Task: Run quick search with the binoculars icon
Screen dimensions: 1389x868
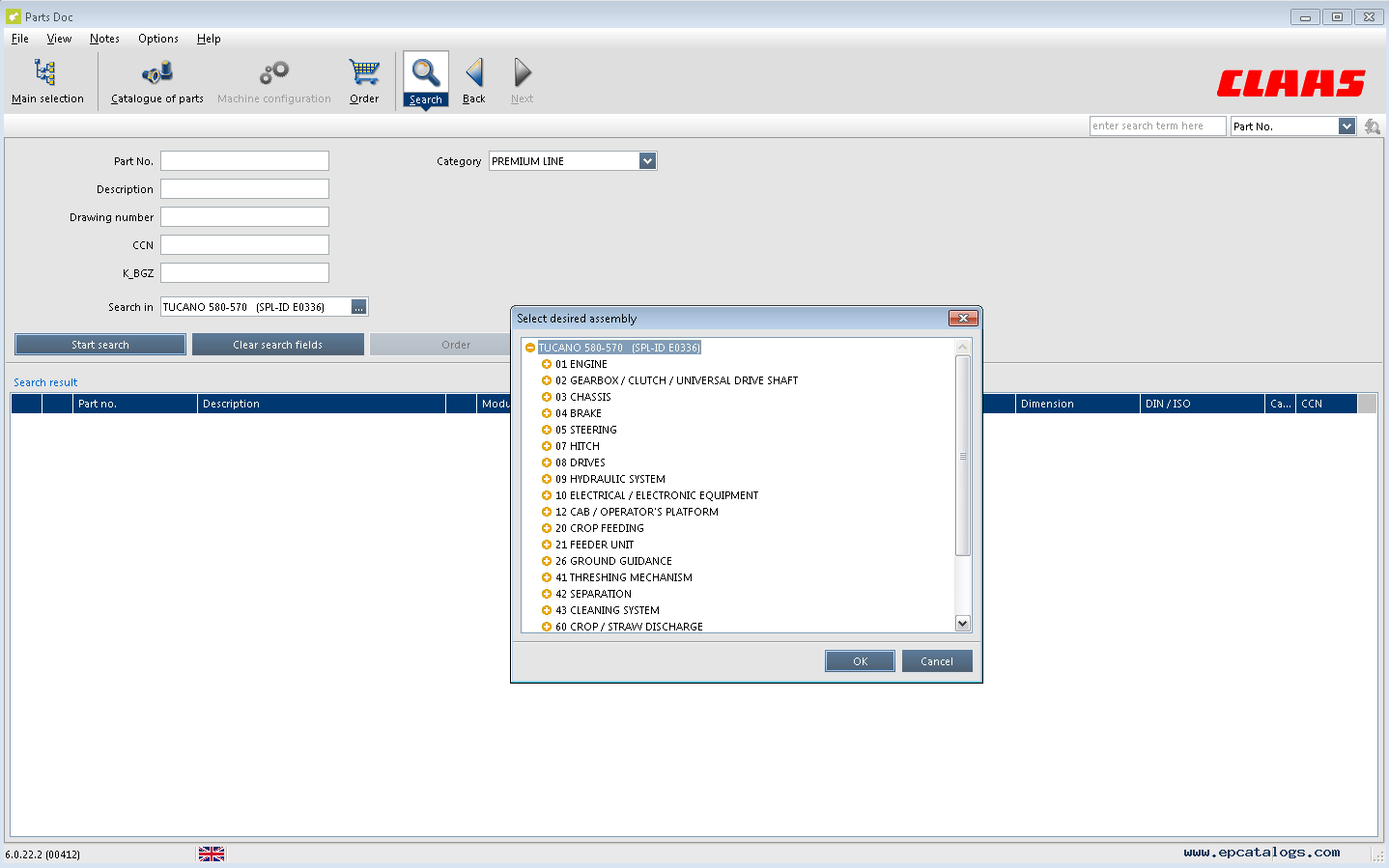Action: tap(1372, 126)
